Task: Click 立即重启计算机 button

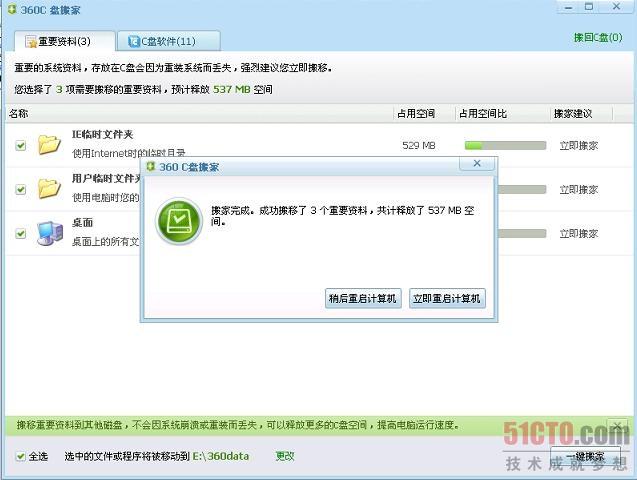Action: point(447,298)
